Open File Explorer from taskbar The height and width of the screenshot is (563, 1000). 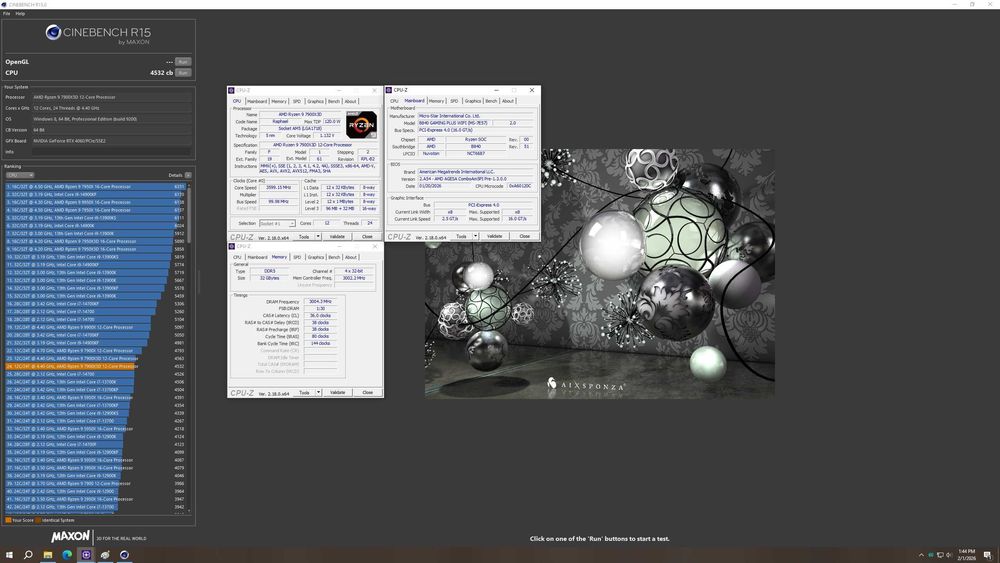pyautogui.click(x=47, y=555)
